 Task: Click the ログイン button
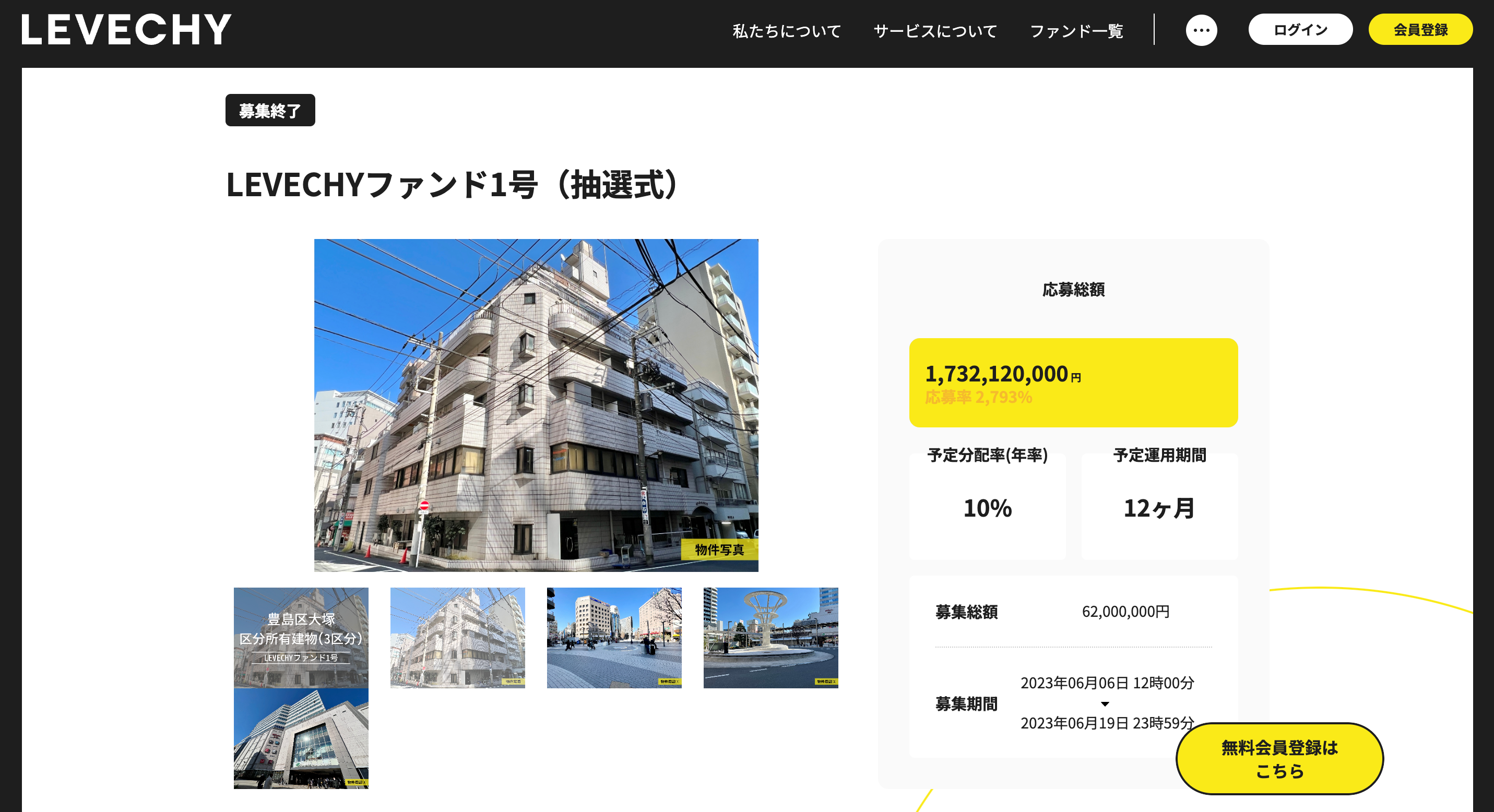pyautogui.click(x=1300, y=30)
